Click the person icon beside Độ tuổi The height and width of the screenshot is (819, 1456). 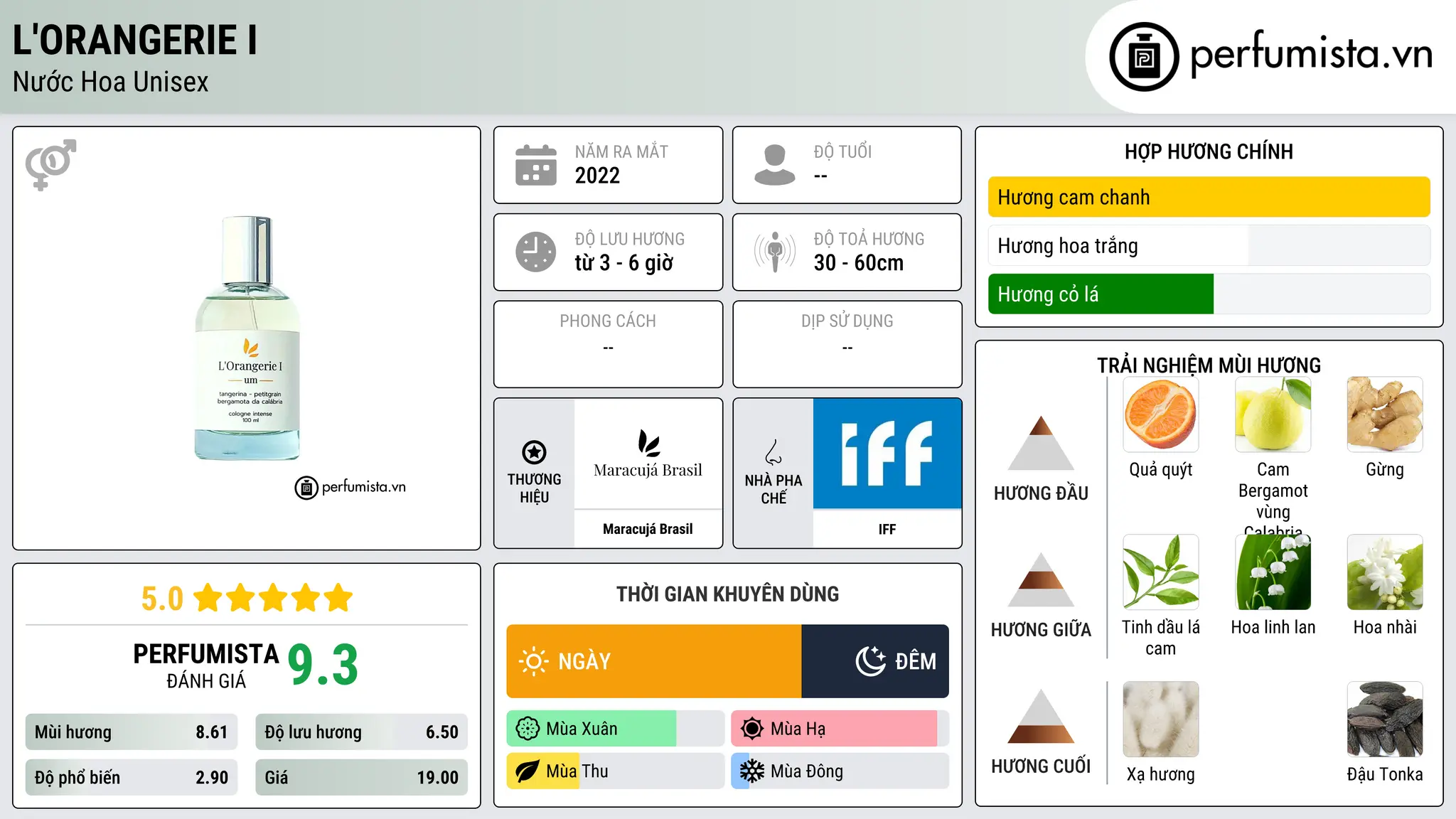click(x=775, y=165)
